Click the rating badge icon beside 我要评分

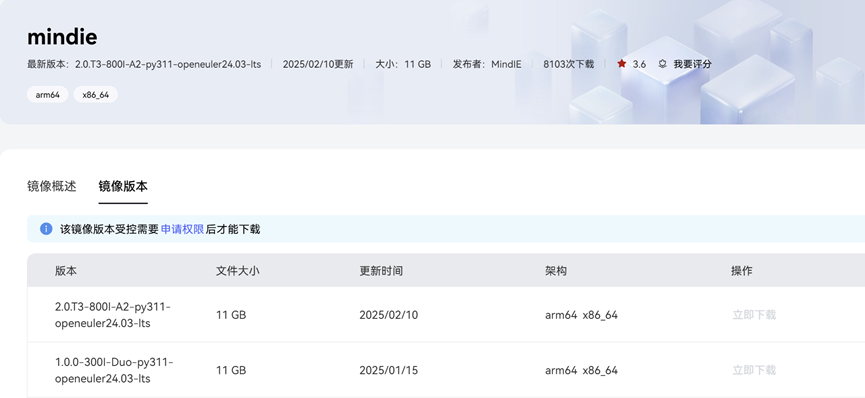pos(662,64)
